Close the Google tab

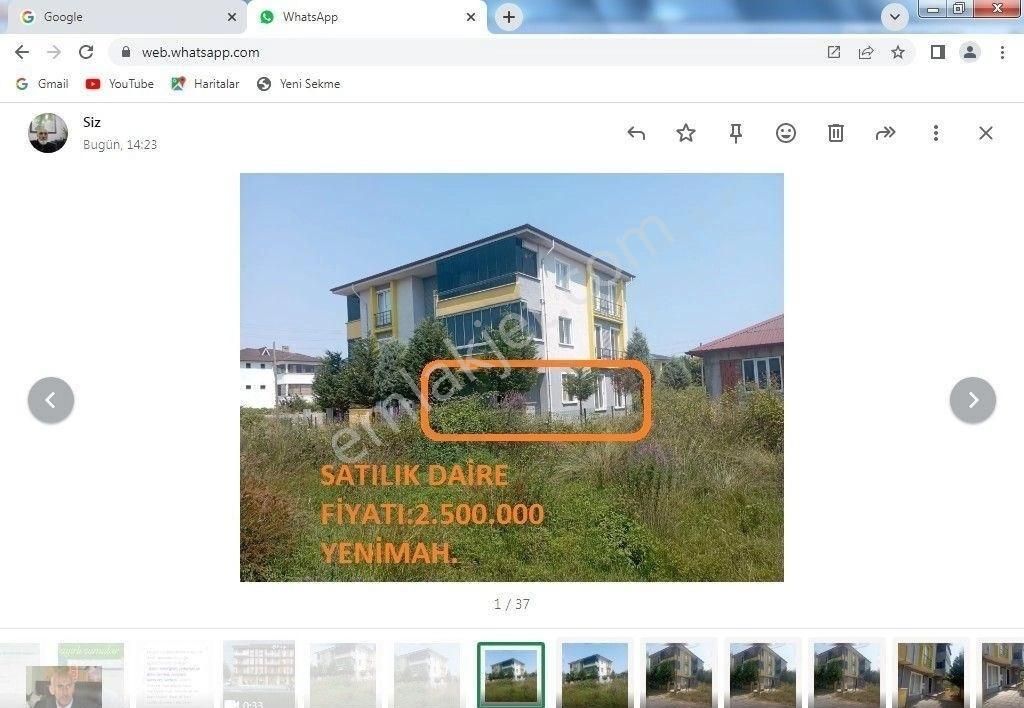click(x=232, y=17)
